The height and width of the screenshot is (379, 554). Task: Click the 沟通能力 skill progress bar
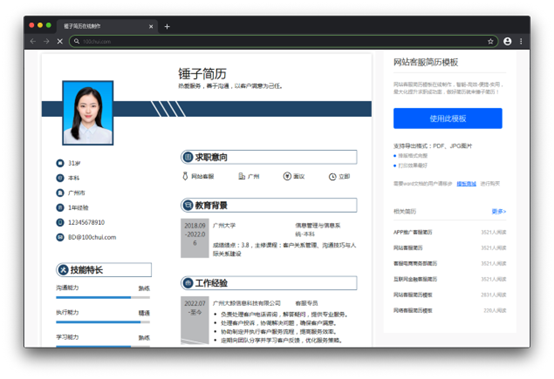103,297
